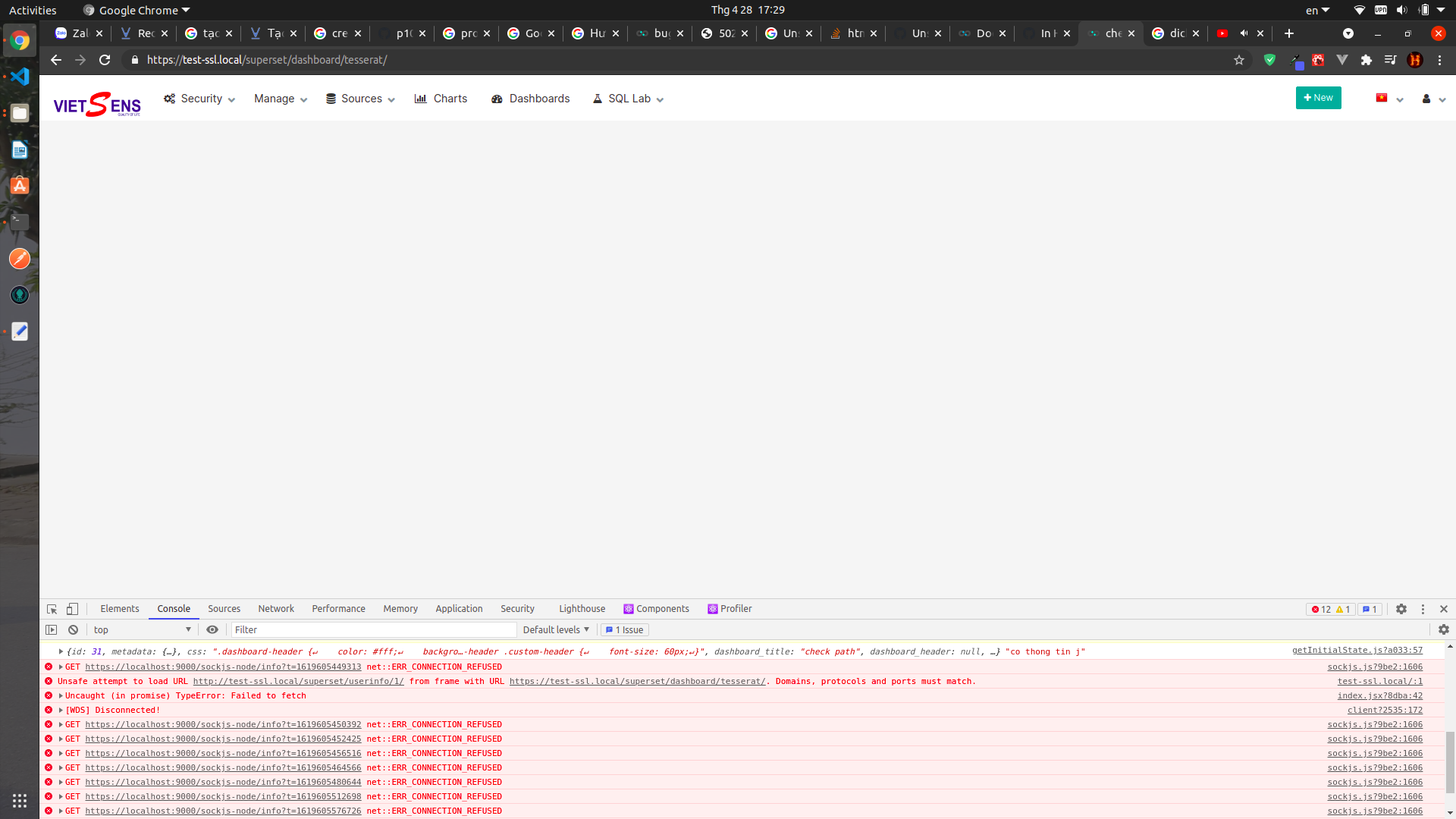
Task: Click the inspect element picker icon
Action: point(52,609)
